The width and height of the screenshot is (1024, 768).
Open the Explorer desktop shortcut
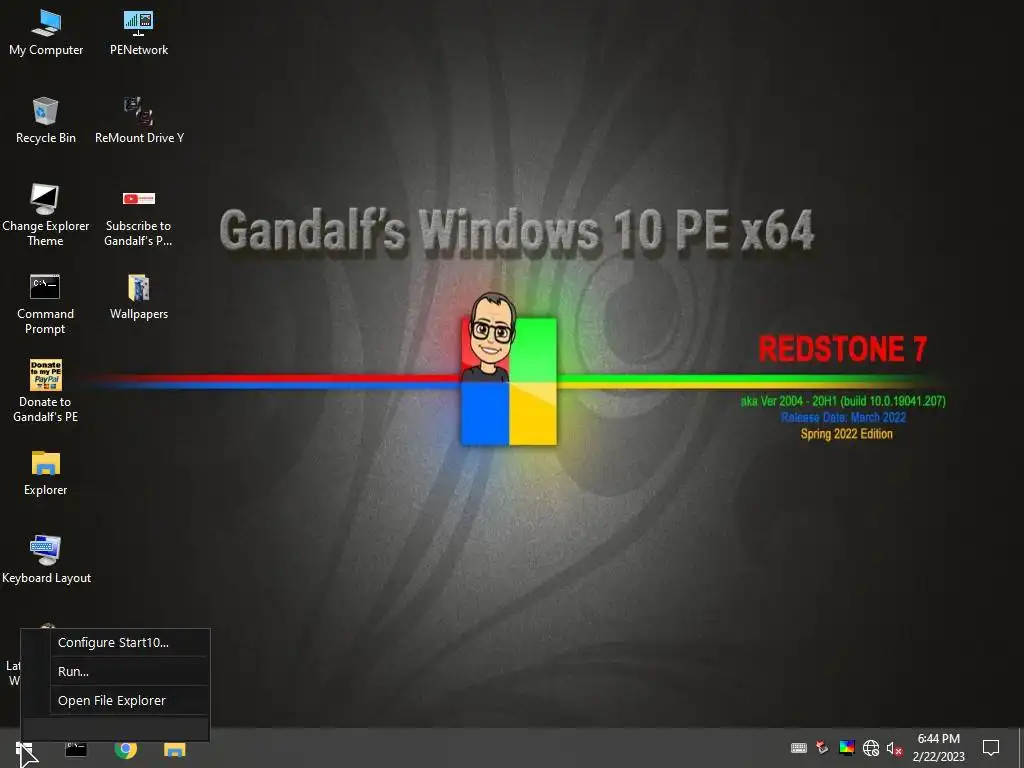[45, 473]
